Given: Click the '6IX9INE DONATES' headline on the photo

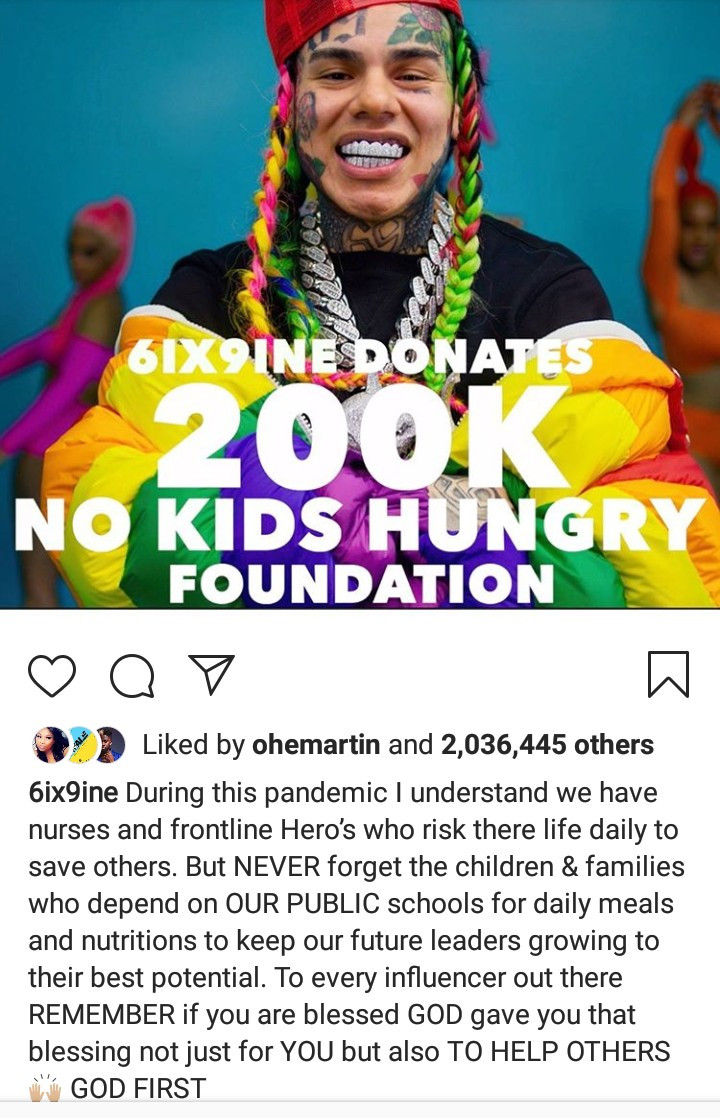Looking at the screenshot, I should click(x=359, y=357).
